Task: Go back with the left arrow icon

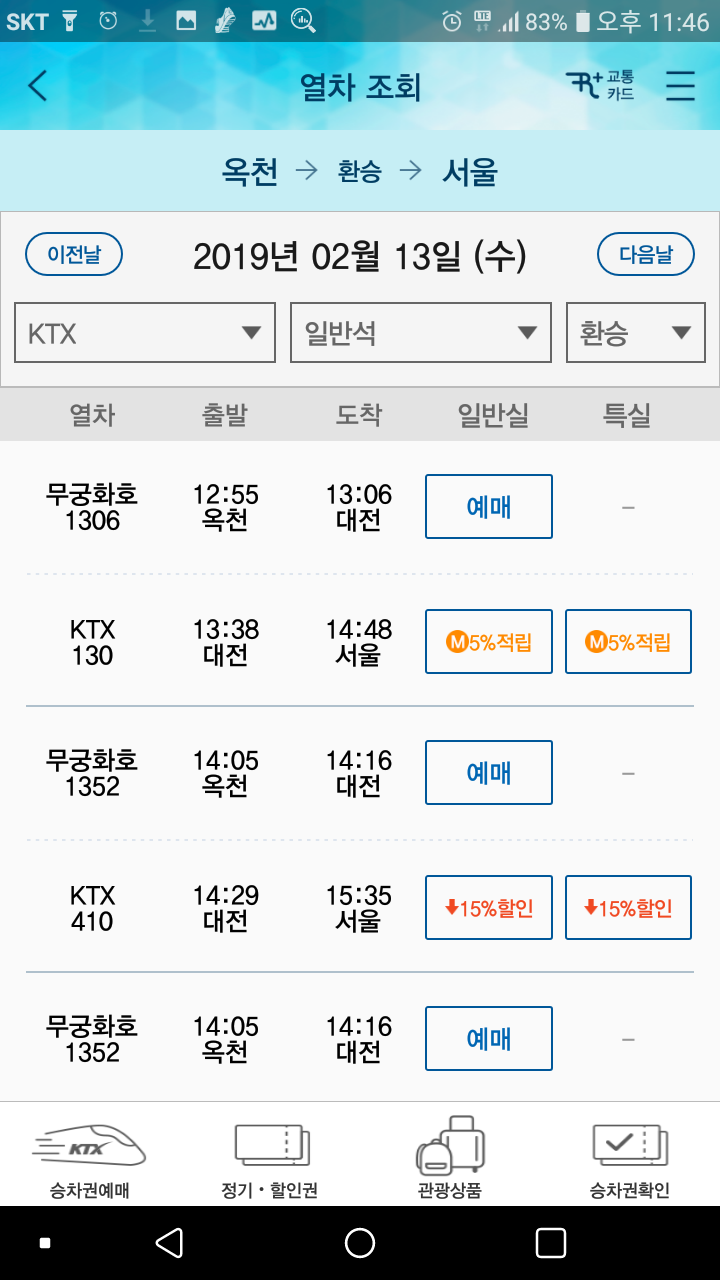Action: [x=37, y=86]
